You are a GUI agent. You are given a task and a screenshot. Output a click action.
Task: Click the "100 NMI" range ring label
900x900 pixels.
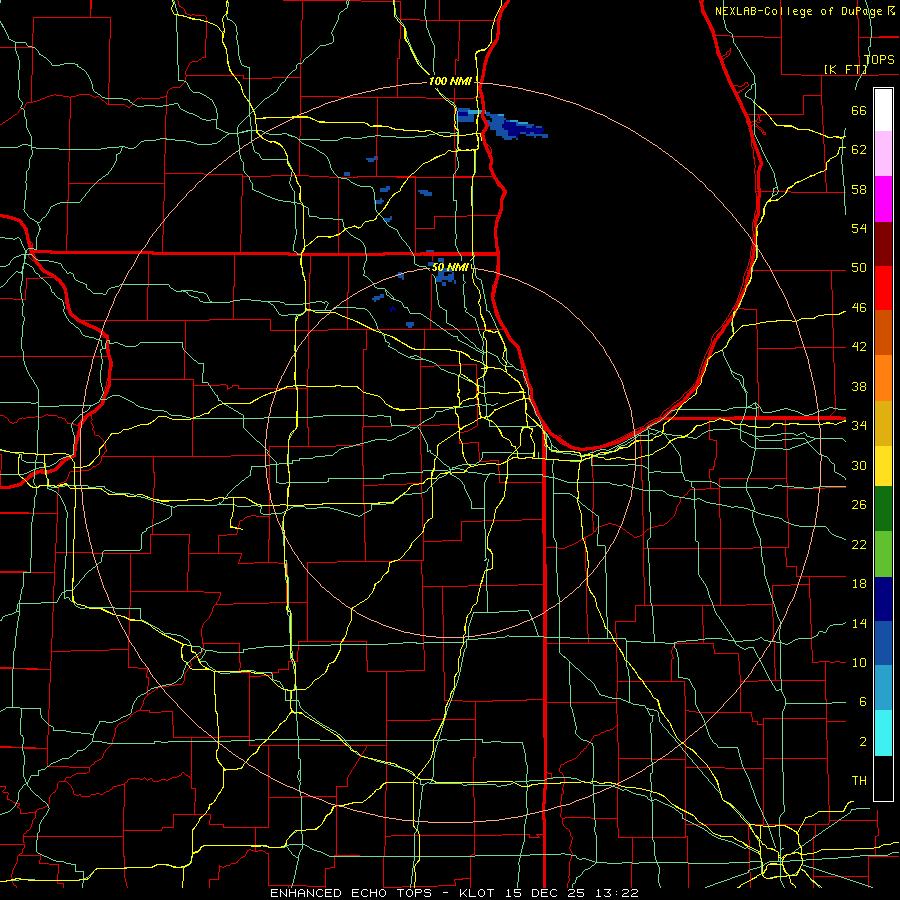coord(450,81)
